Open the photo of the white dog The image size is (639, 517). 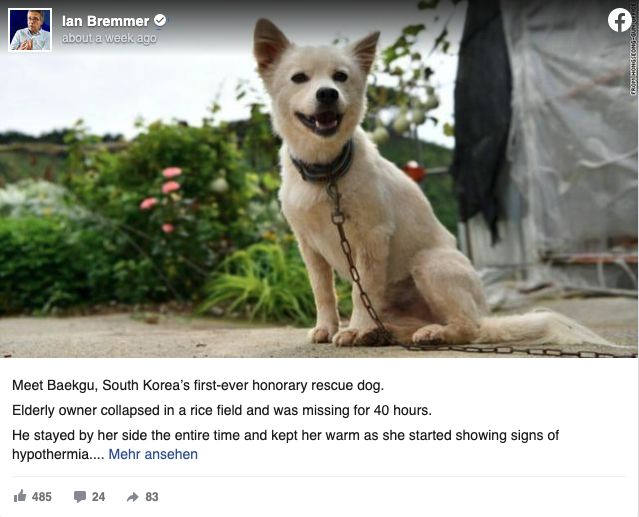pos(319,179)
